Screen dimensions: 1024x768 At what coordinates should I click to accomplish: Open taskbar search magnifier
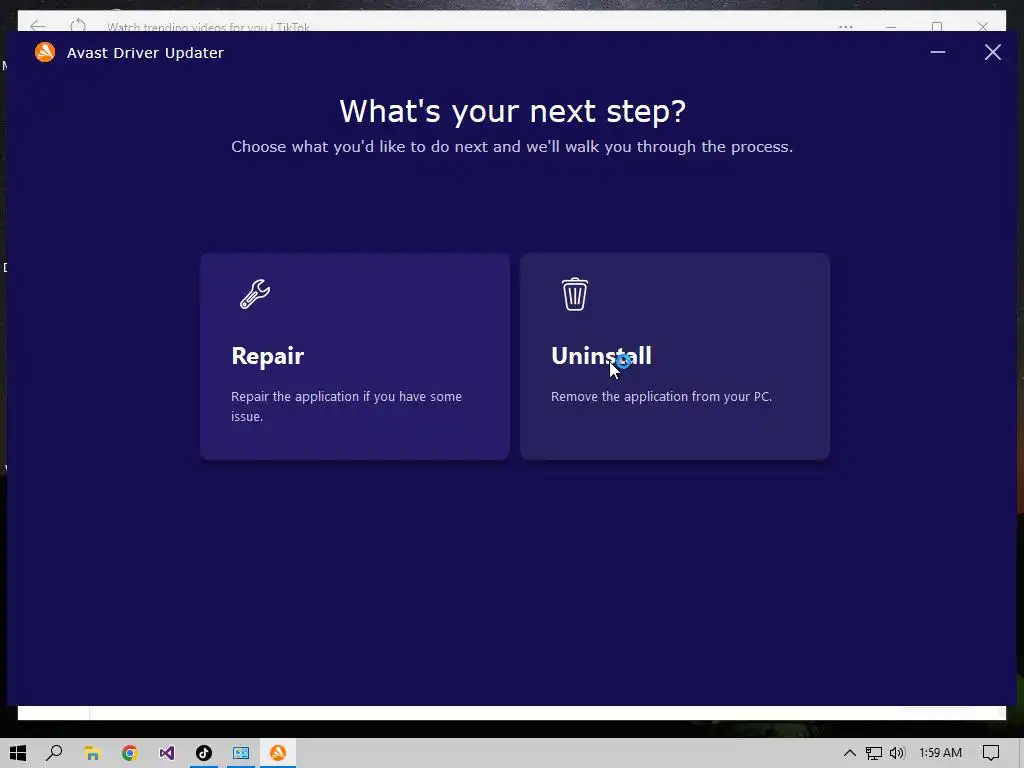[x=55, y=753]
